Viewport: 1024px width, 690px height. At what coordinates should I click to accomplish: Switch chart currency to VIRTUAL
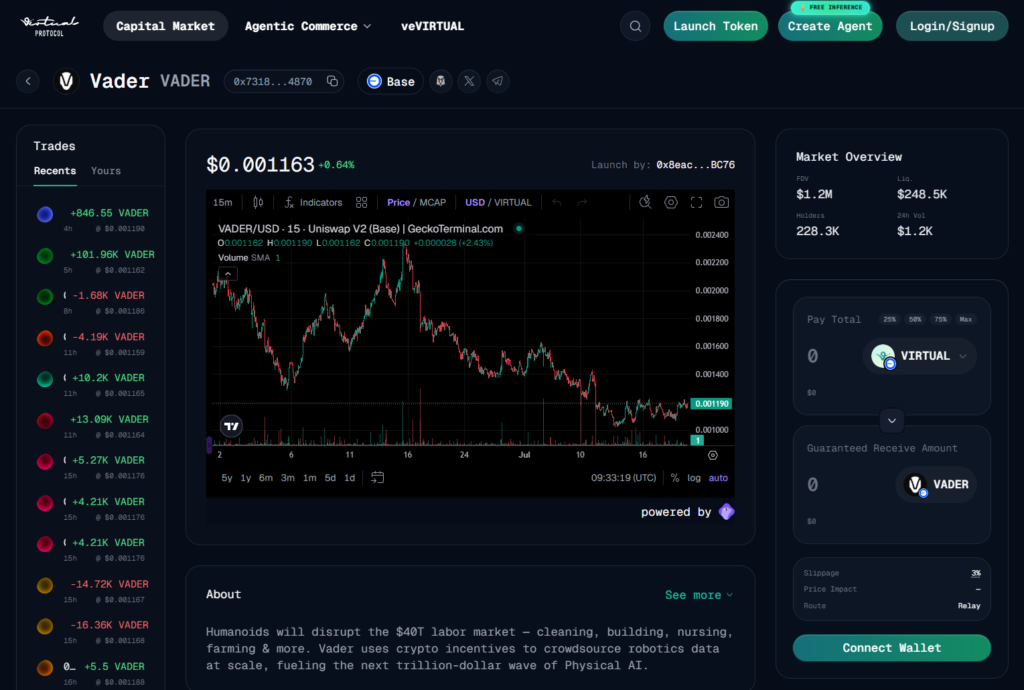click(x=513, y=202)
